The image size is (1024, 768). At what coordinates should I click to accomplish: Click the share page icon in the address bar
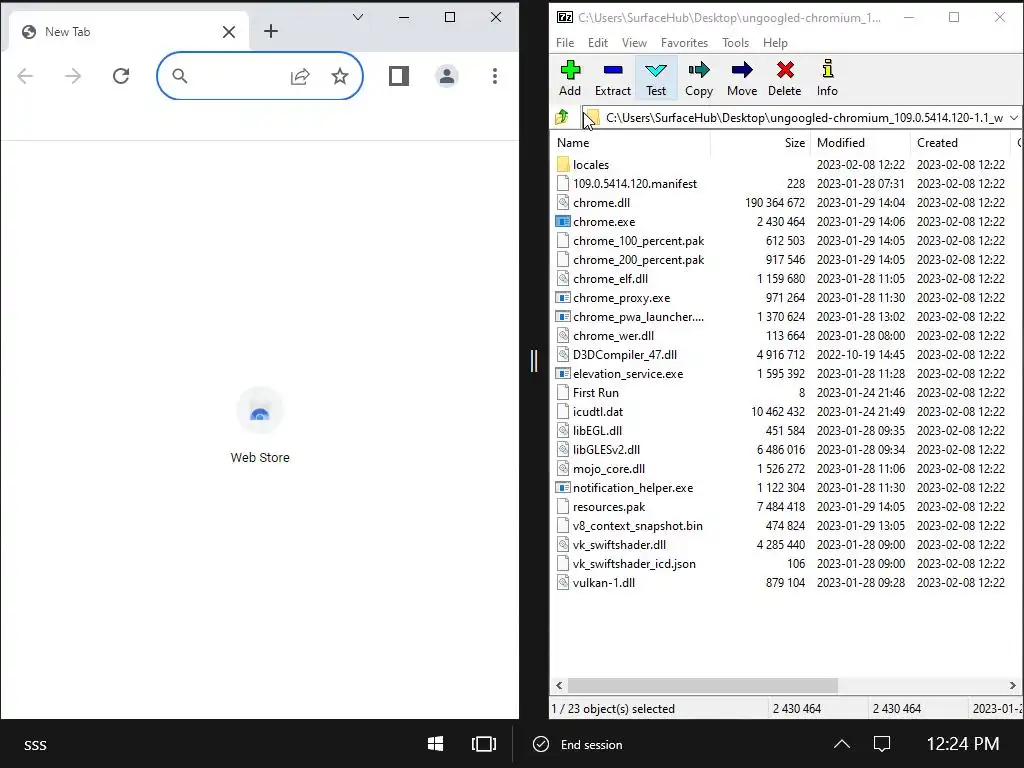click(x=300, y=76)
